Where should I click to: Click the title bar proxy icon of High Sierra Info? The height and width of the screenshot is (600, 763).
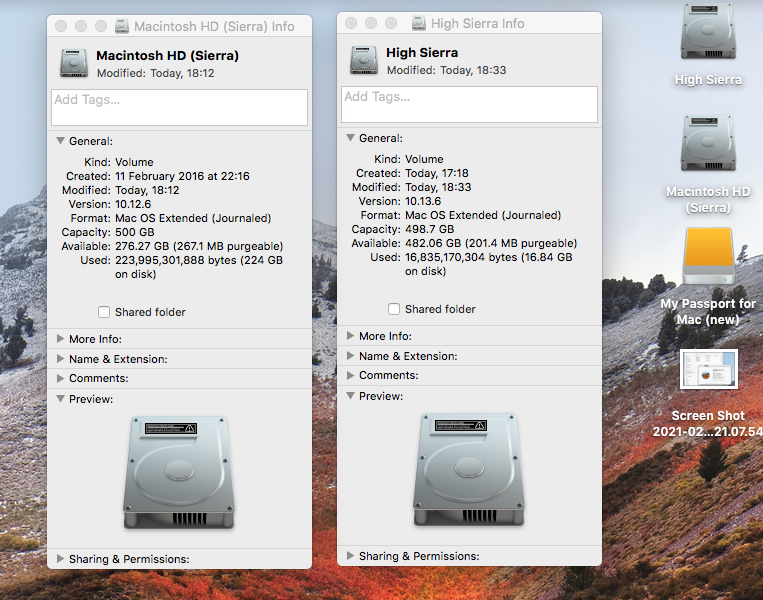tap(418, 23)
